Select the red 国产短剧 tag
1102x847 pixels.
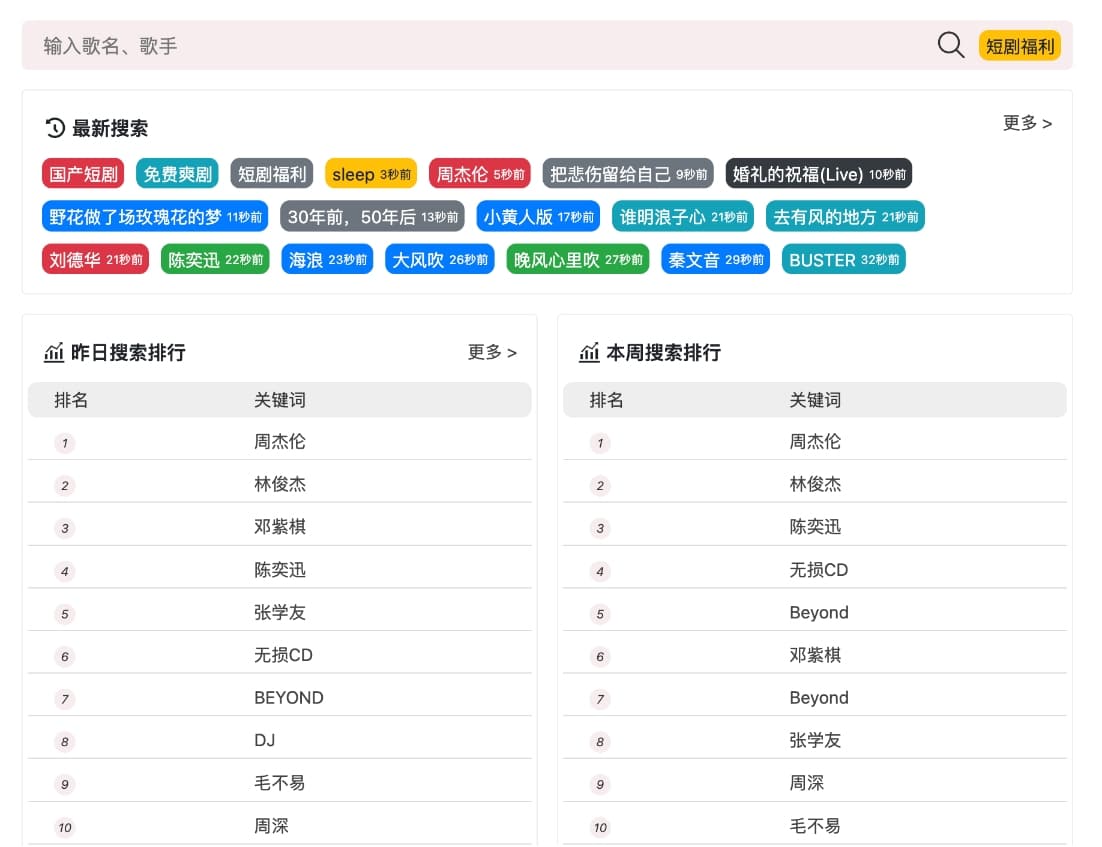83,174
